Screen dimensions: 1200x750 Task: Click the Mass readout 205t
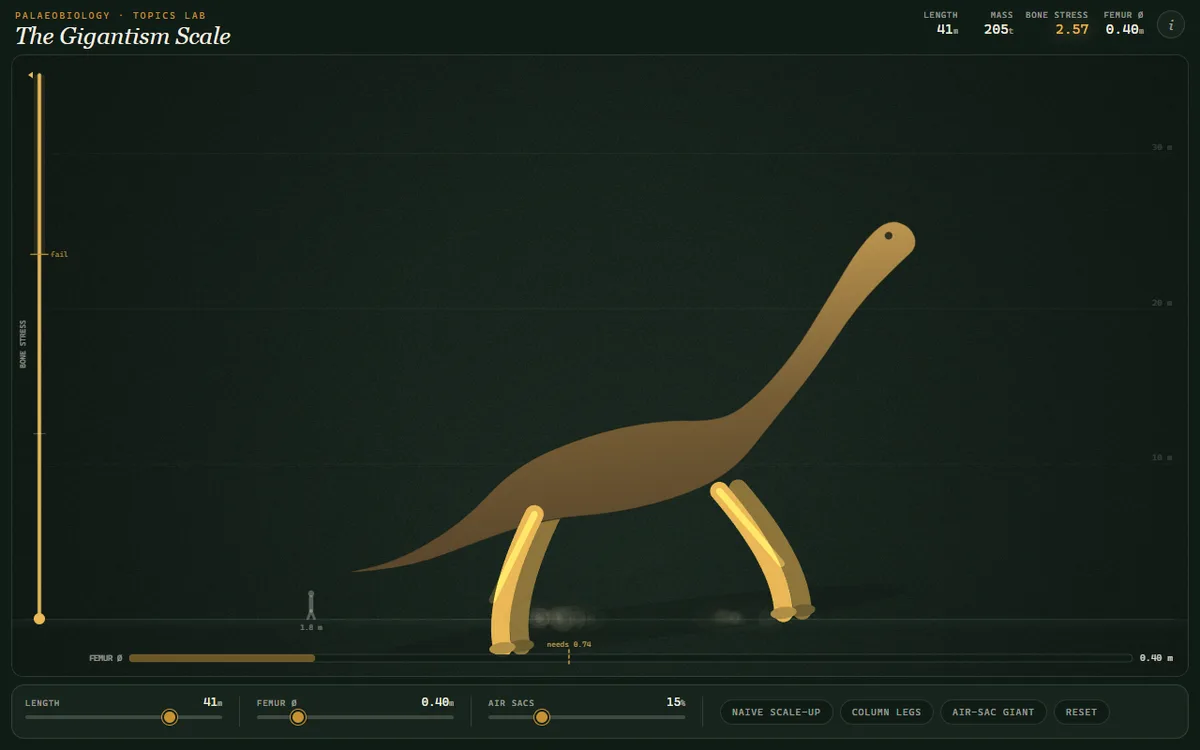click(x=998, y=29)
